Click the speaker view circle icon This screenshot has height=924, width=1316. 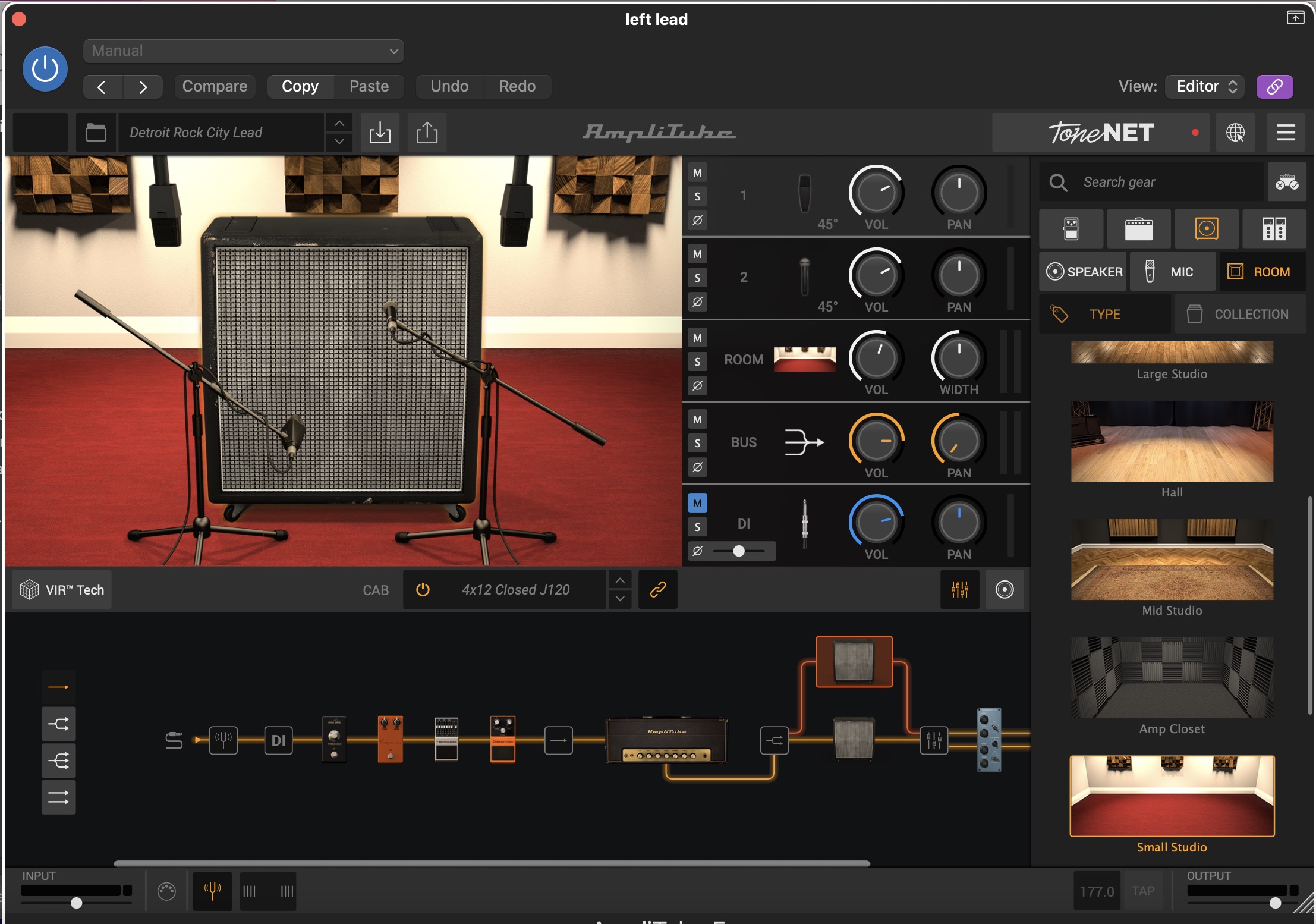tap(1005, 590)
